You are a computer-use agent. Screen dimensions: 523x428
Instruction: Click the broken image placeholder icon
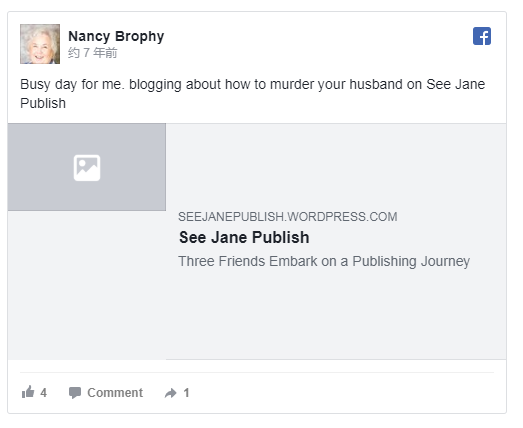coord(87,168)
